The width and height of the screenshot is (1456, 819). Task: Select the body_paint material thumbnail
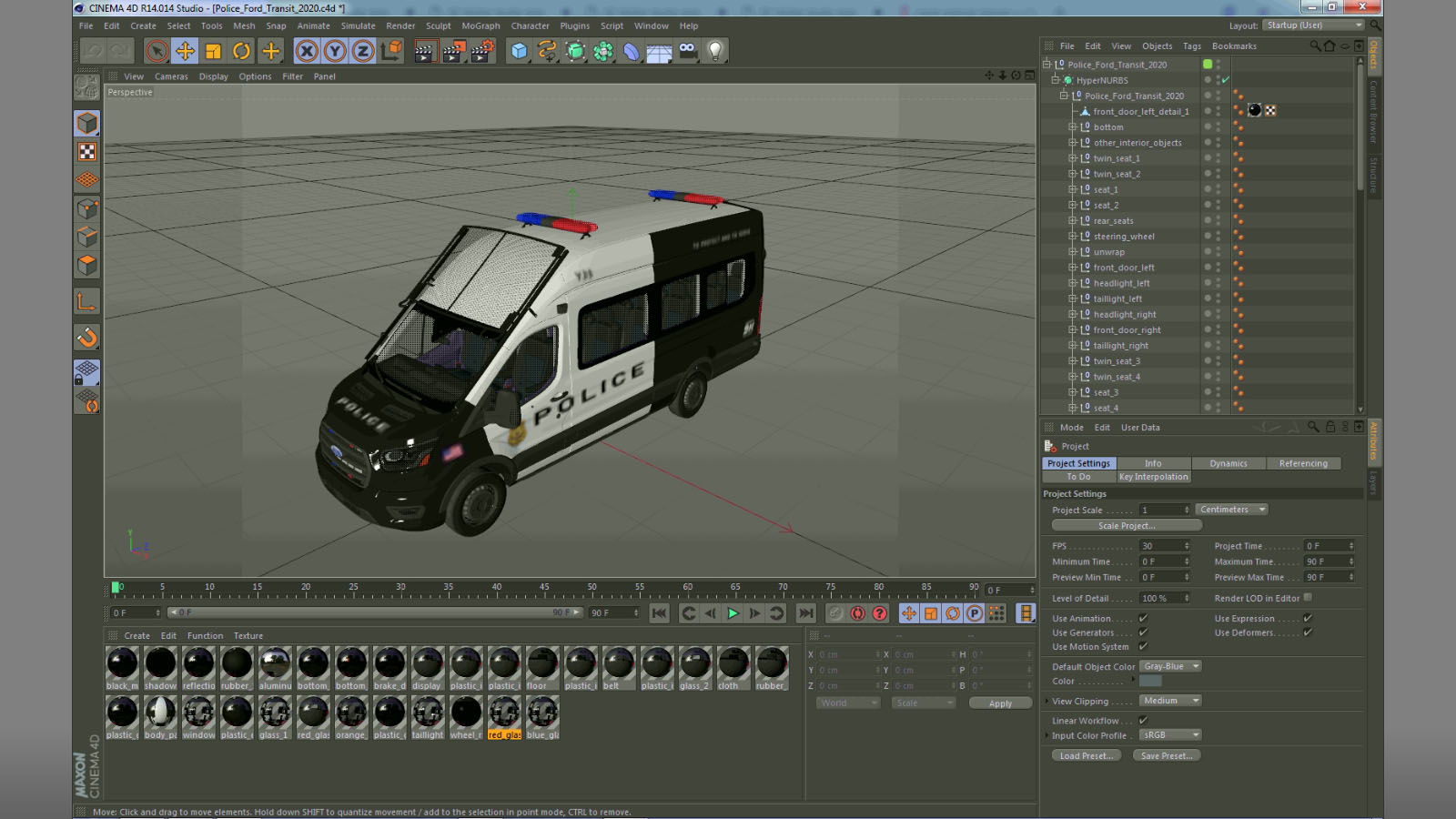point(160,718)
